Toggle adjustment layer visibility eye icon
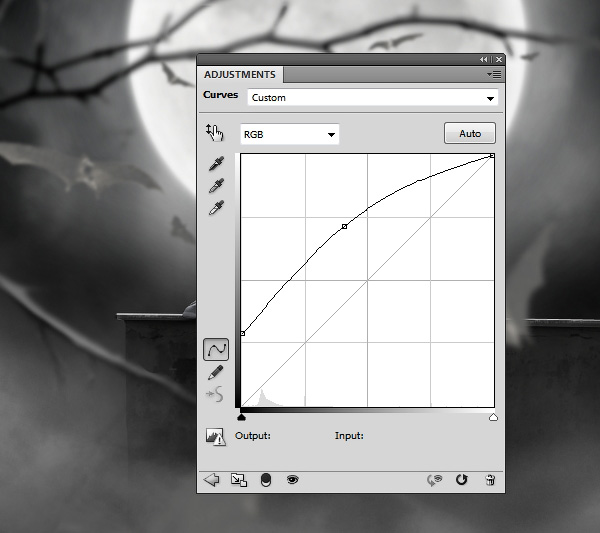The height and width of the screenshot is (533, 600). tap(293, 479)
